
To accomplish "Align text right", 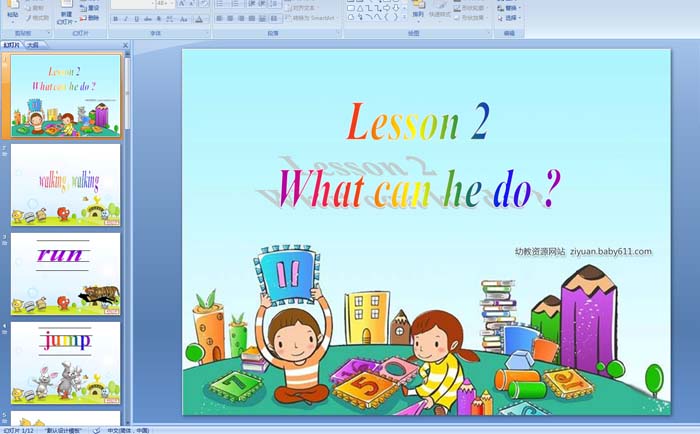I will [241, 19].
